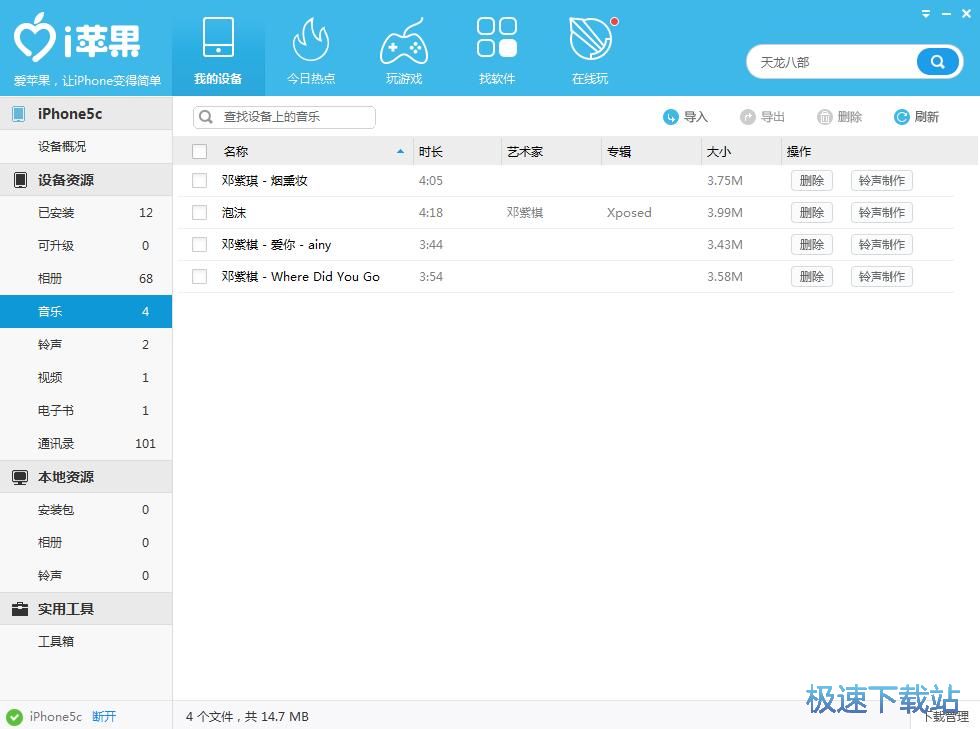Click the 查找设备上的音乐 search field

pyautogui.click(x=284, y=117)
